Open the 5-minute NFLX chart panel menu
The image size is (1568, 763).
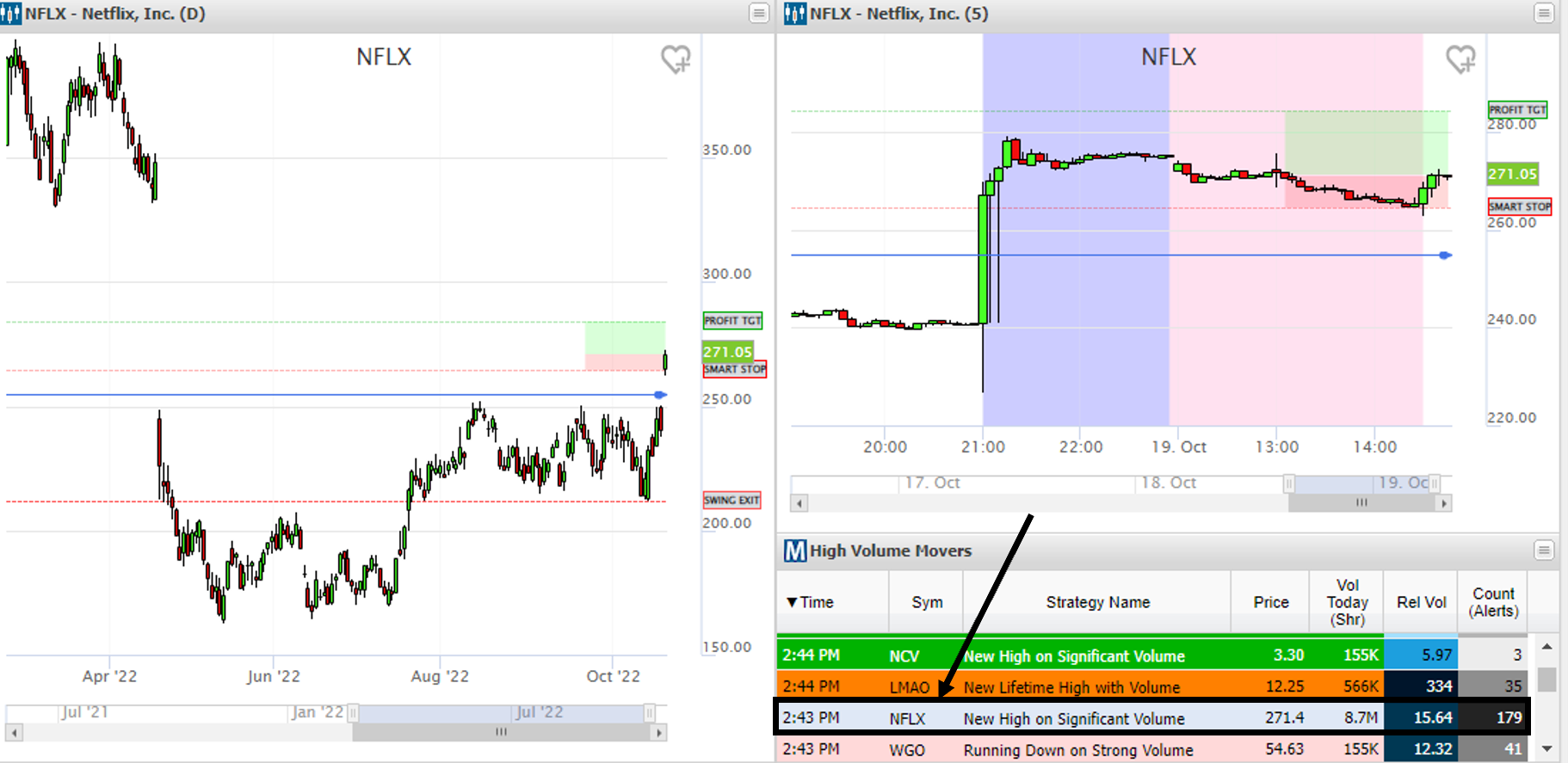click(1544, 13)
